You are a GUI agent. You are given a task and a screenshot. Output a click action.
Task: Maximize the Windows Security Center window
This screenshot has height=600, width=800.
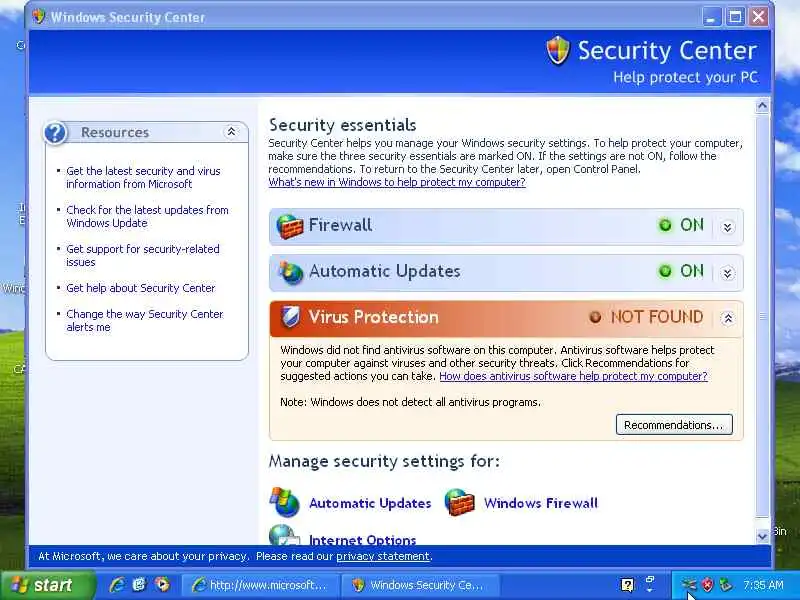pos(735,17)
